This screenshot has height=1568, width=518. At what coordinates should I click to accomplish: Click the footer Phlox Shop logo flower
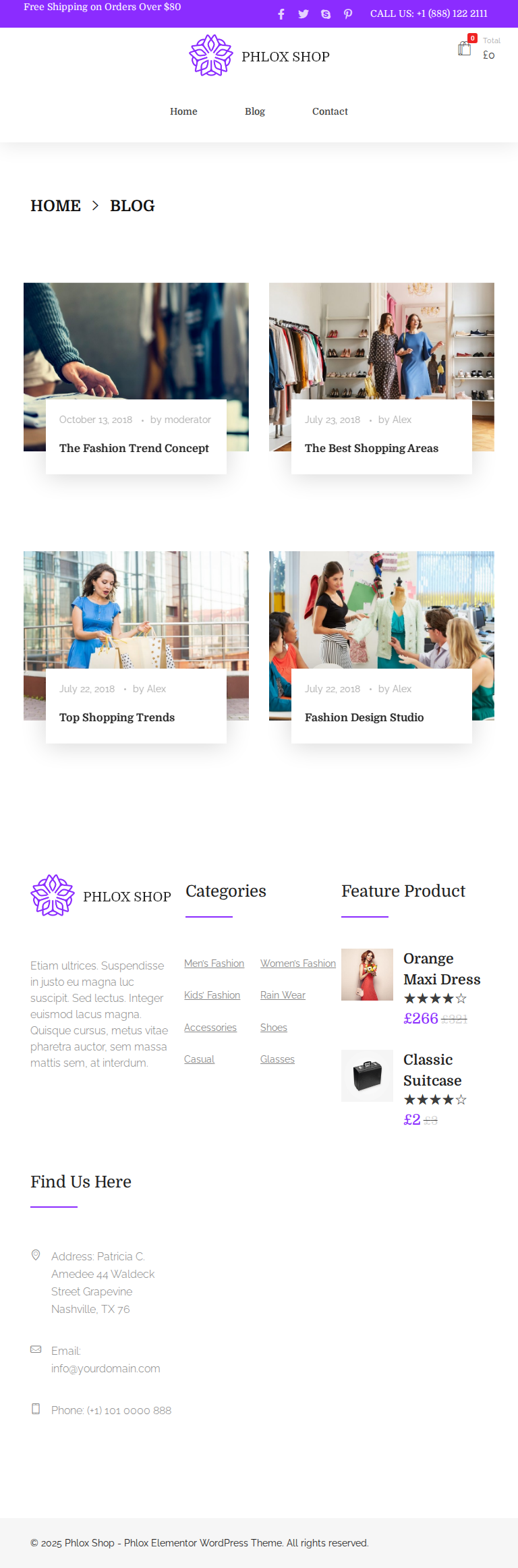pyautogui.click(x=53, y=895)
